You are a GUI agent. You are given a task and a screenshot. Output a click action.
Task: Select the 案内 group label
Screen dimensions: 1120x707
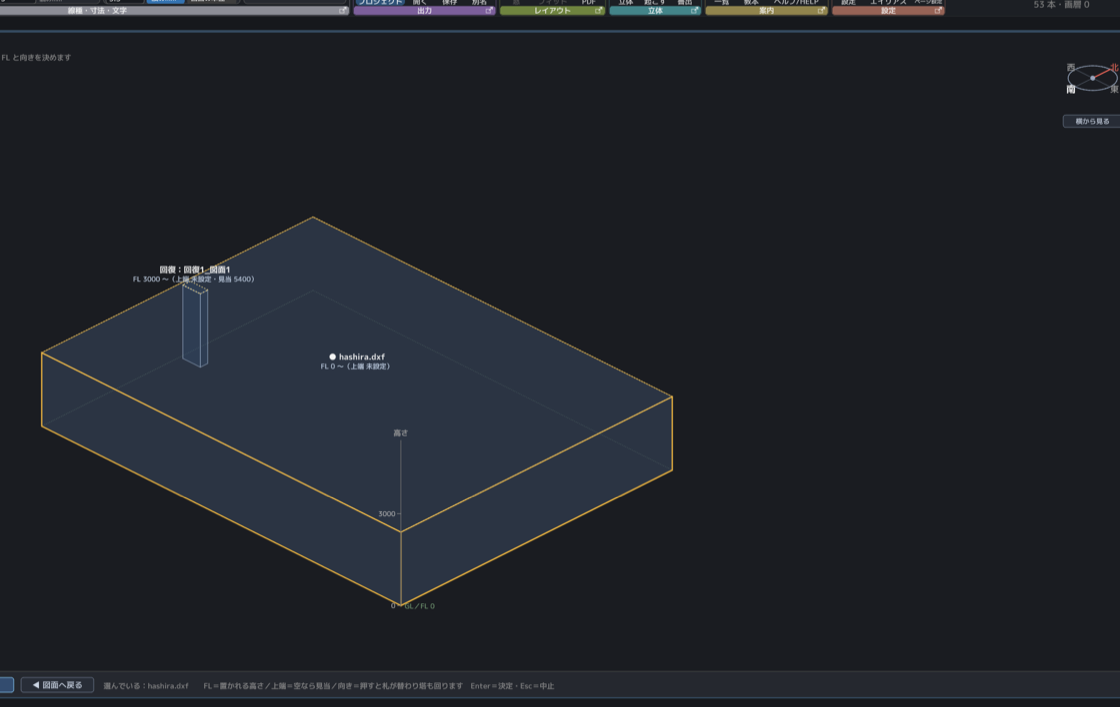click(766, 11)
